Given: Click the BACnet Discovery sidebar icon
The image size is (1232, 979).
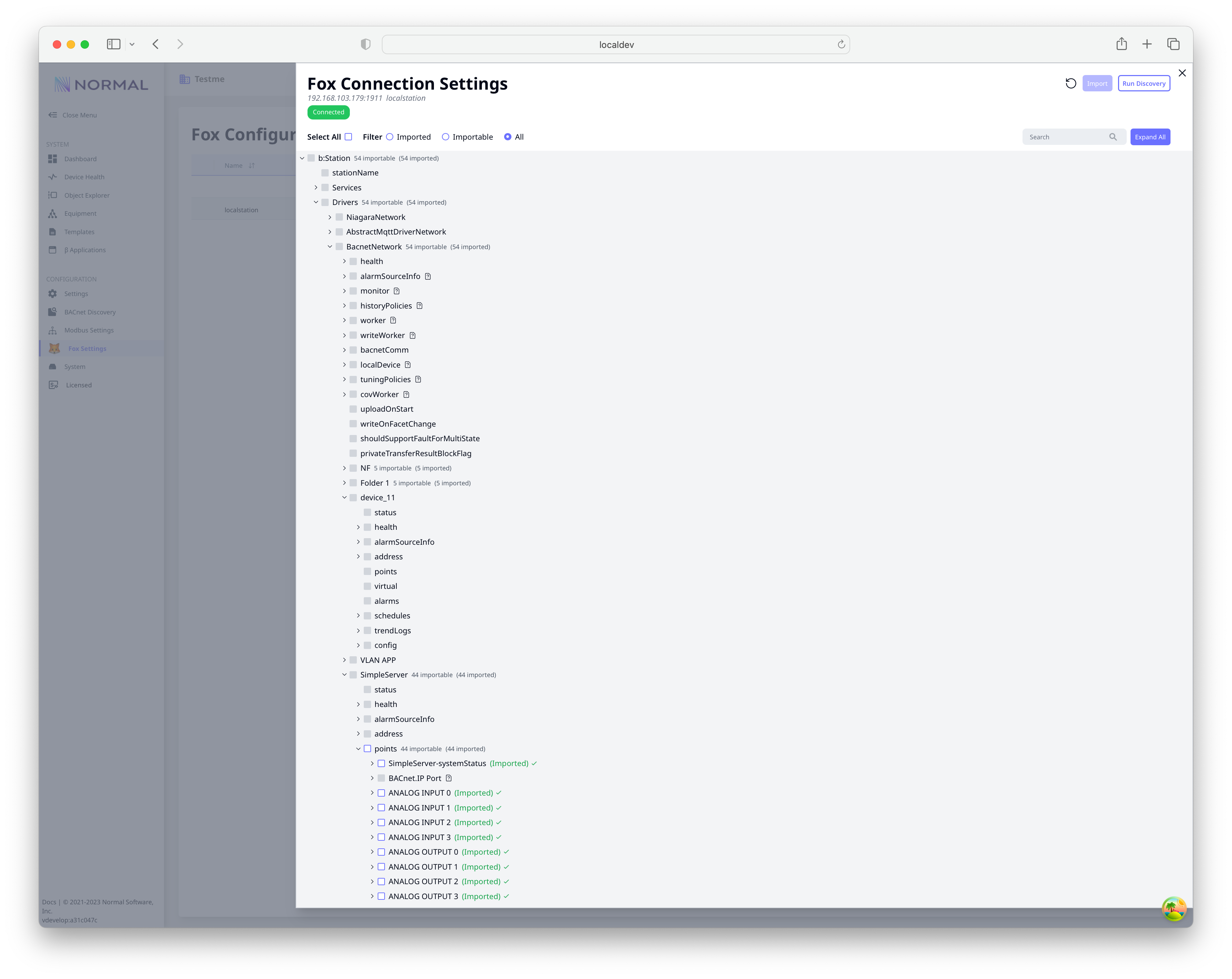Looking at the screenshot, I should [52, 312].
